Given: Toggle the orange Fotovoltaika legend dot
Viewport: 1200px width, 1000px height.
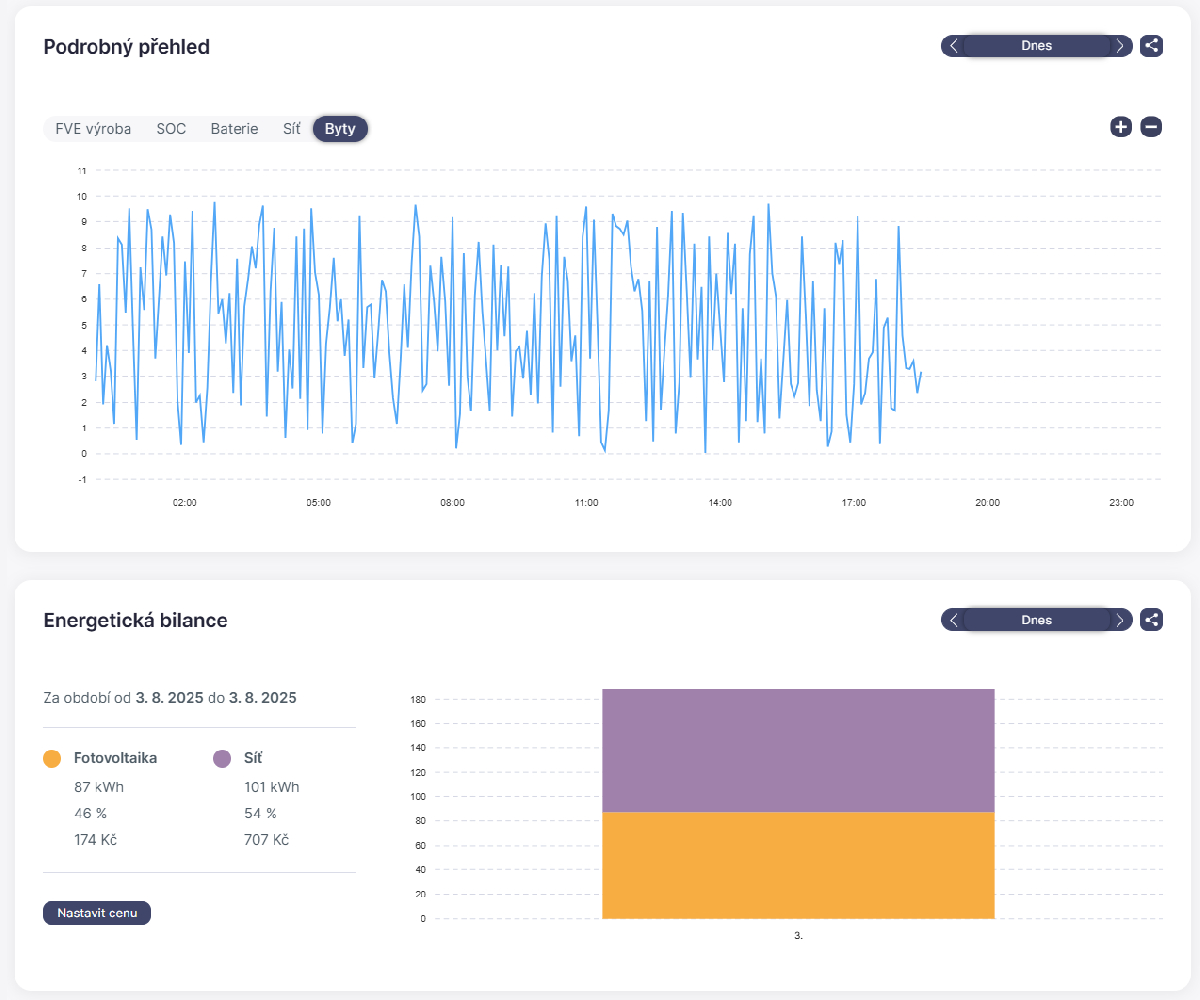Looking at the screenshot, I should tap(53, 759).
